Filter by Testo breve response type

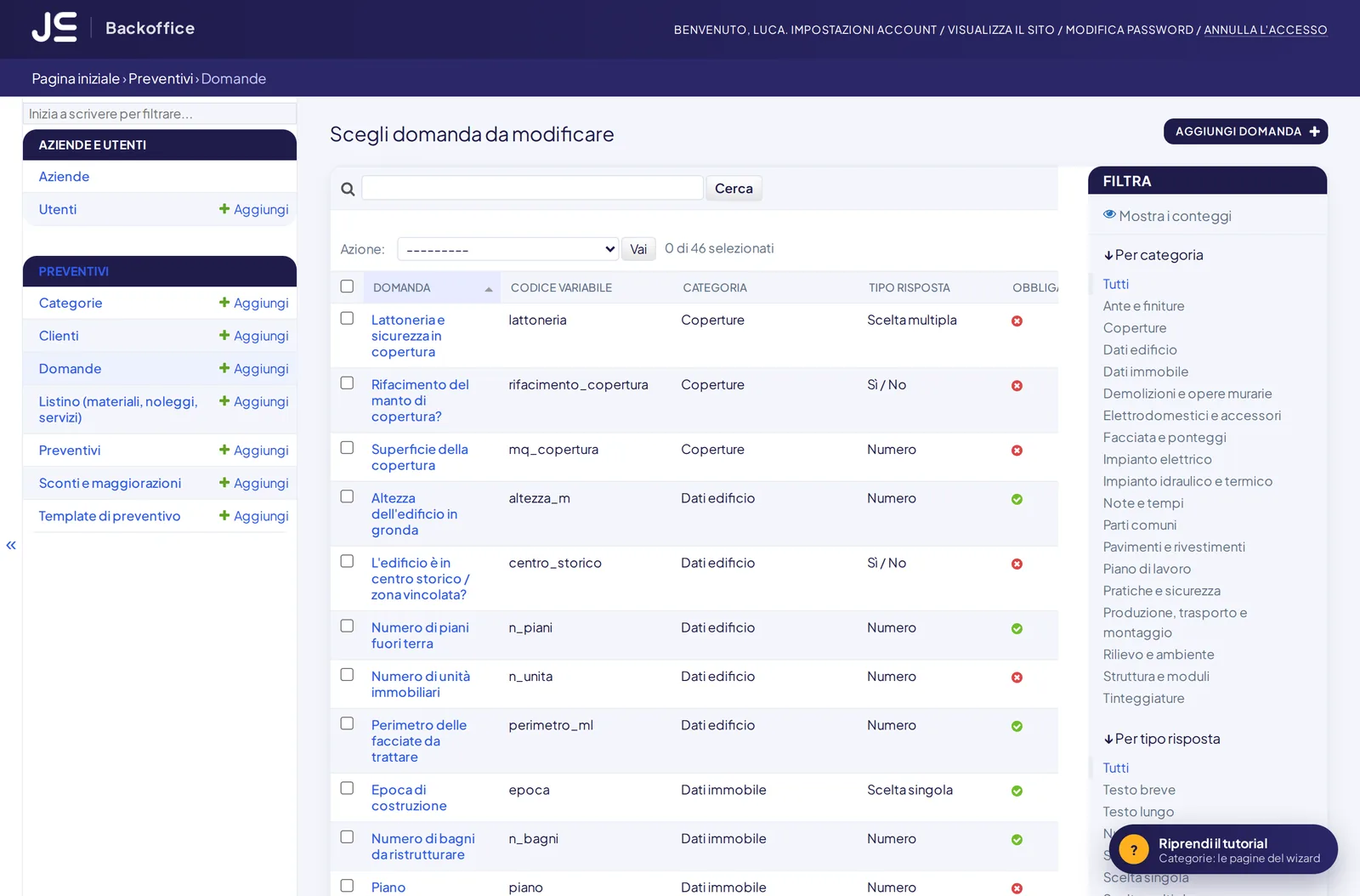click(x=1139, y=790)
